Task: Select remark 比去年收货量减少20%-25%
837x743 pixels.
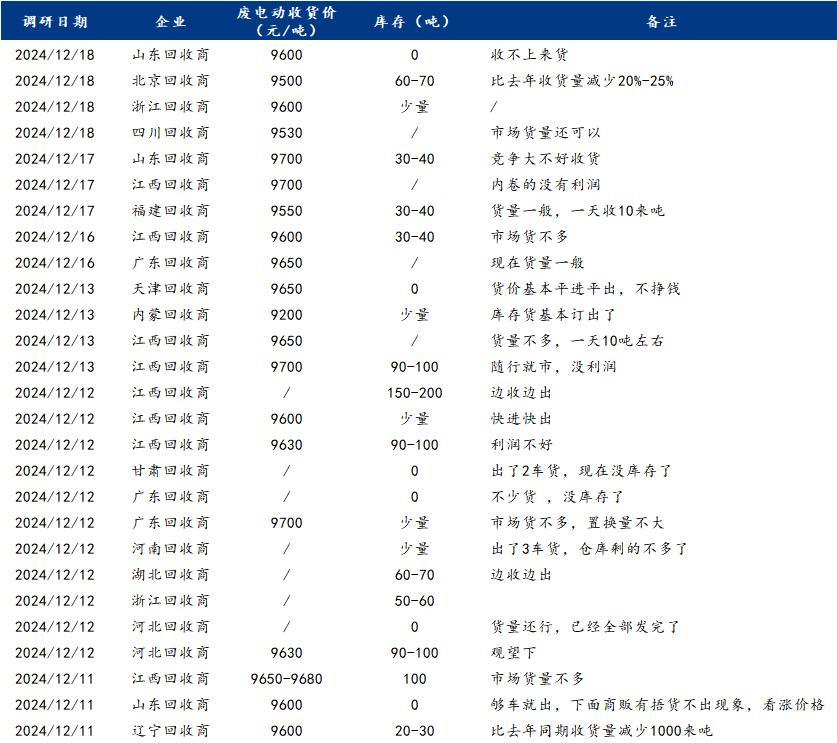Action: tap(582, 81)
